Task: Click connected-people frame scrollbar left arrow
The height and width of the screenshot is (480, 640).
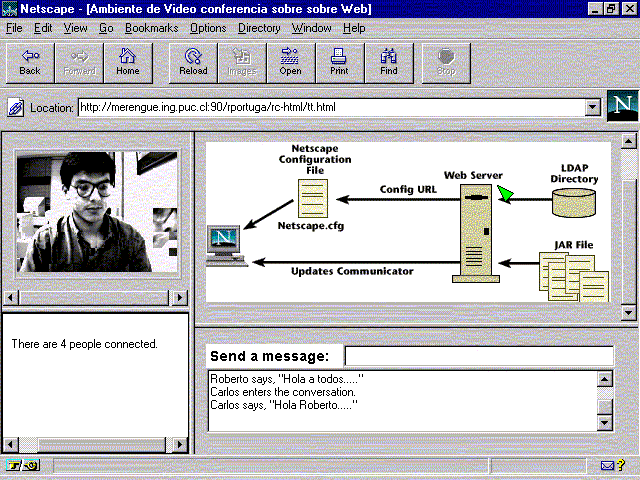Action: pos(11,444)
